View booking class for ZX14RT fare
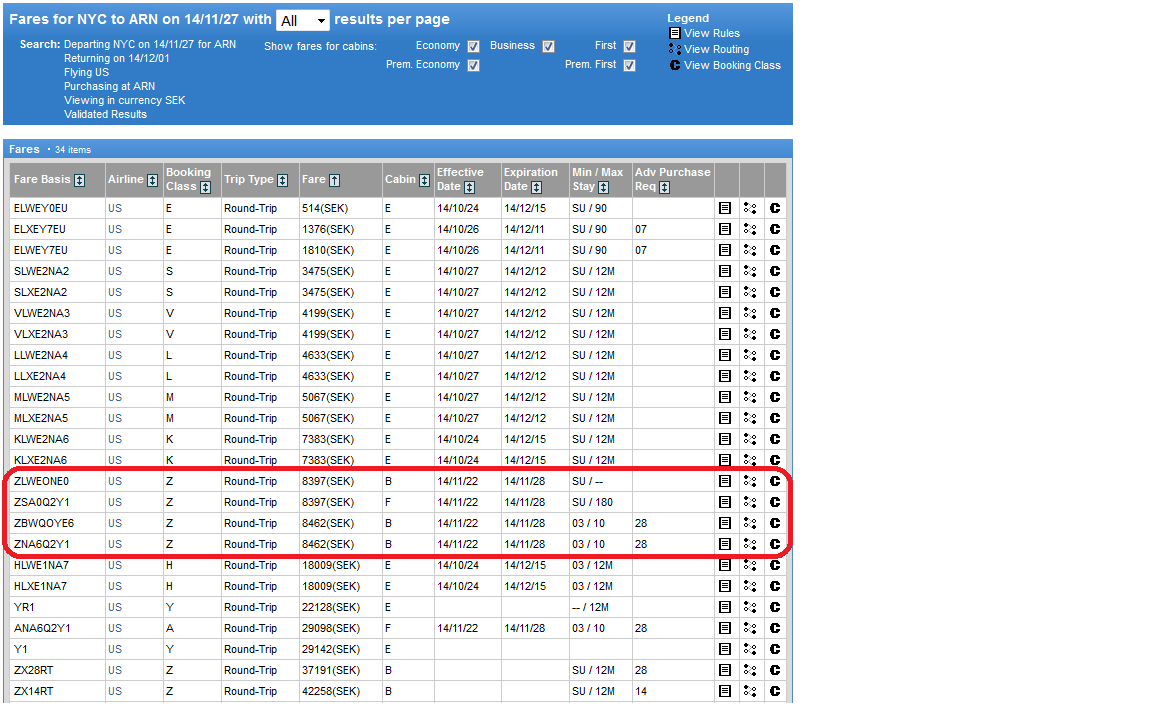 (x=774, y=691)
